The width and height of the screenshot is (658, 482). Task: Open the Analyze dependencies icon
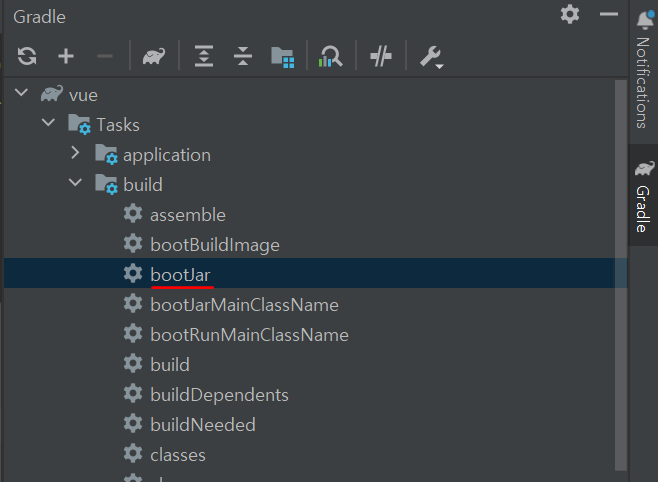[331, 56]
